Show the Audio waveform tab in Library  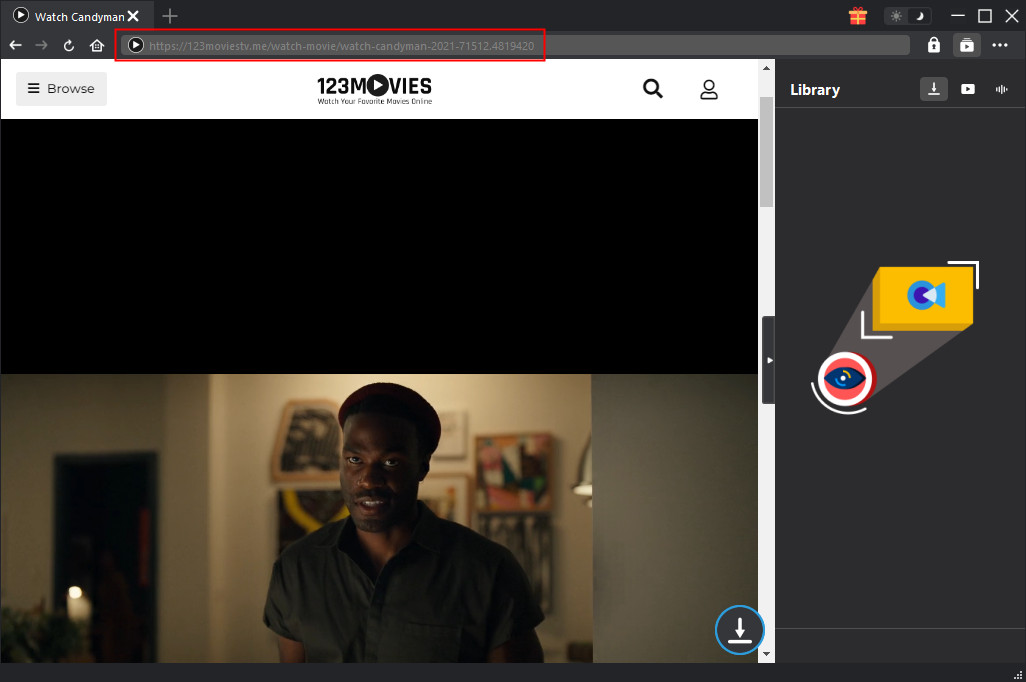click(1001, 89)
